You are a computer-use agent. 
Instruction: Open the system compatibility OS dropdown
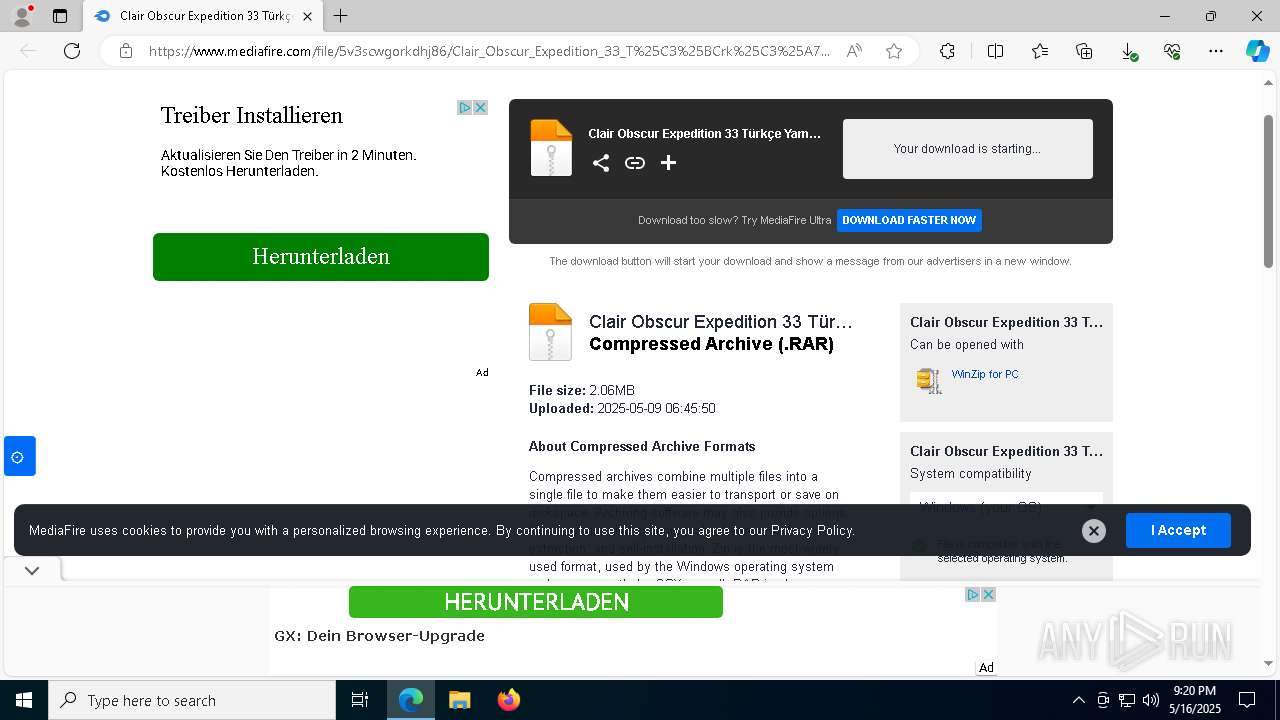(x=1006, y=507)
